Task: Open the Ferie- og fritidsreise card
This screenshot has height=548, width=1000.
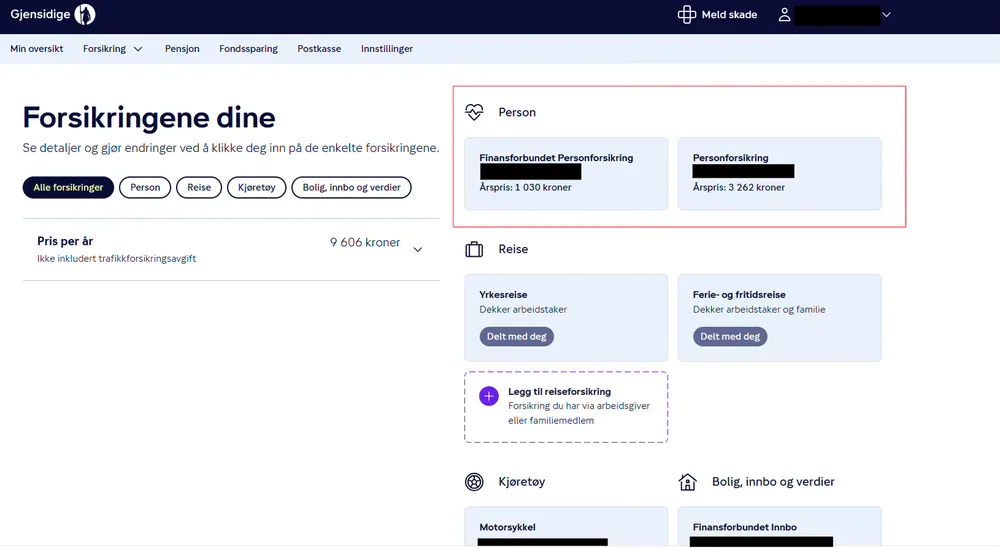Action: tap(779, 318)
